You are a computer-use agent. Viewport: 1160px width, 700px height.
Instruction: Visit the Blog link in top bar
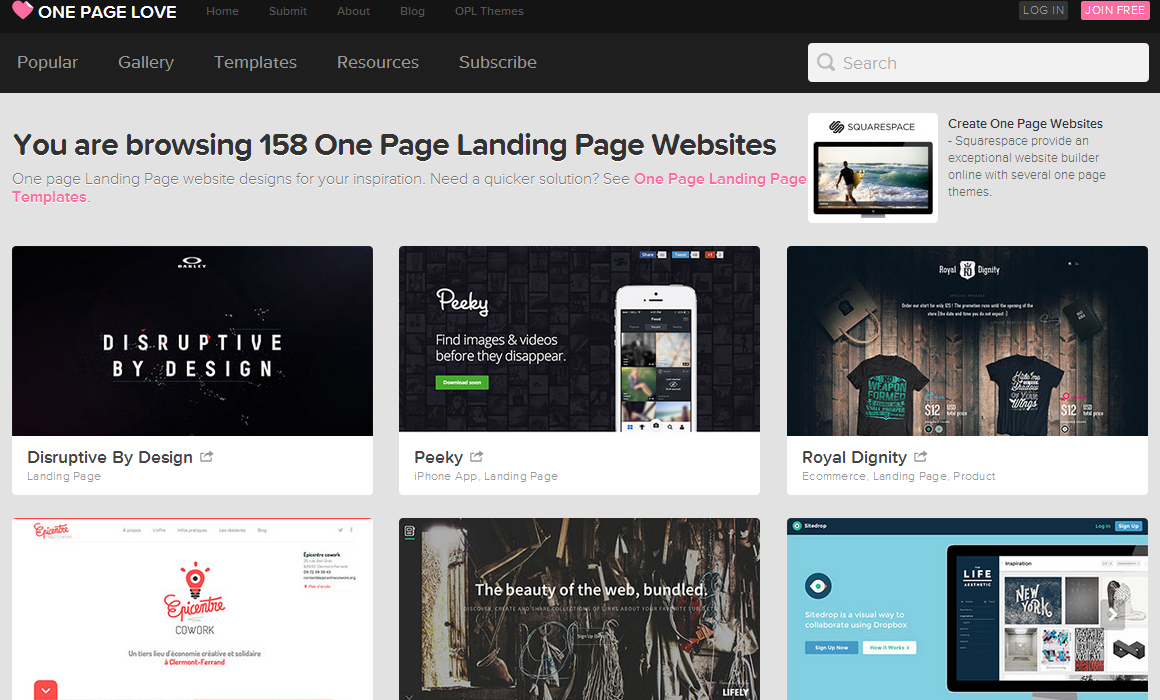tap(412, 11)
